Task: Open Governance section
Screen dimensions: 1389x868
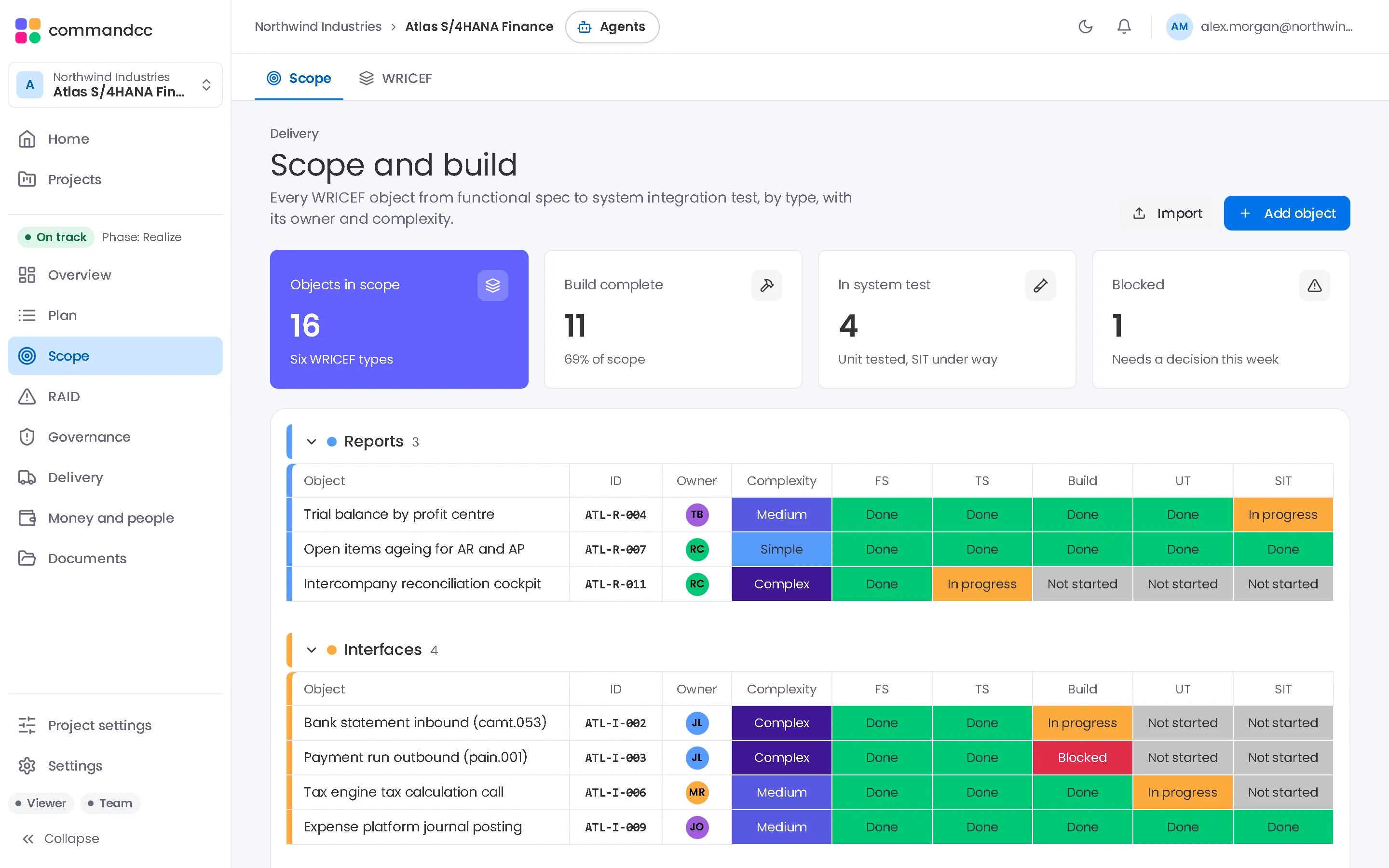Action: (115, 437)
